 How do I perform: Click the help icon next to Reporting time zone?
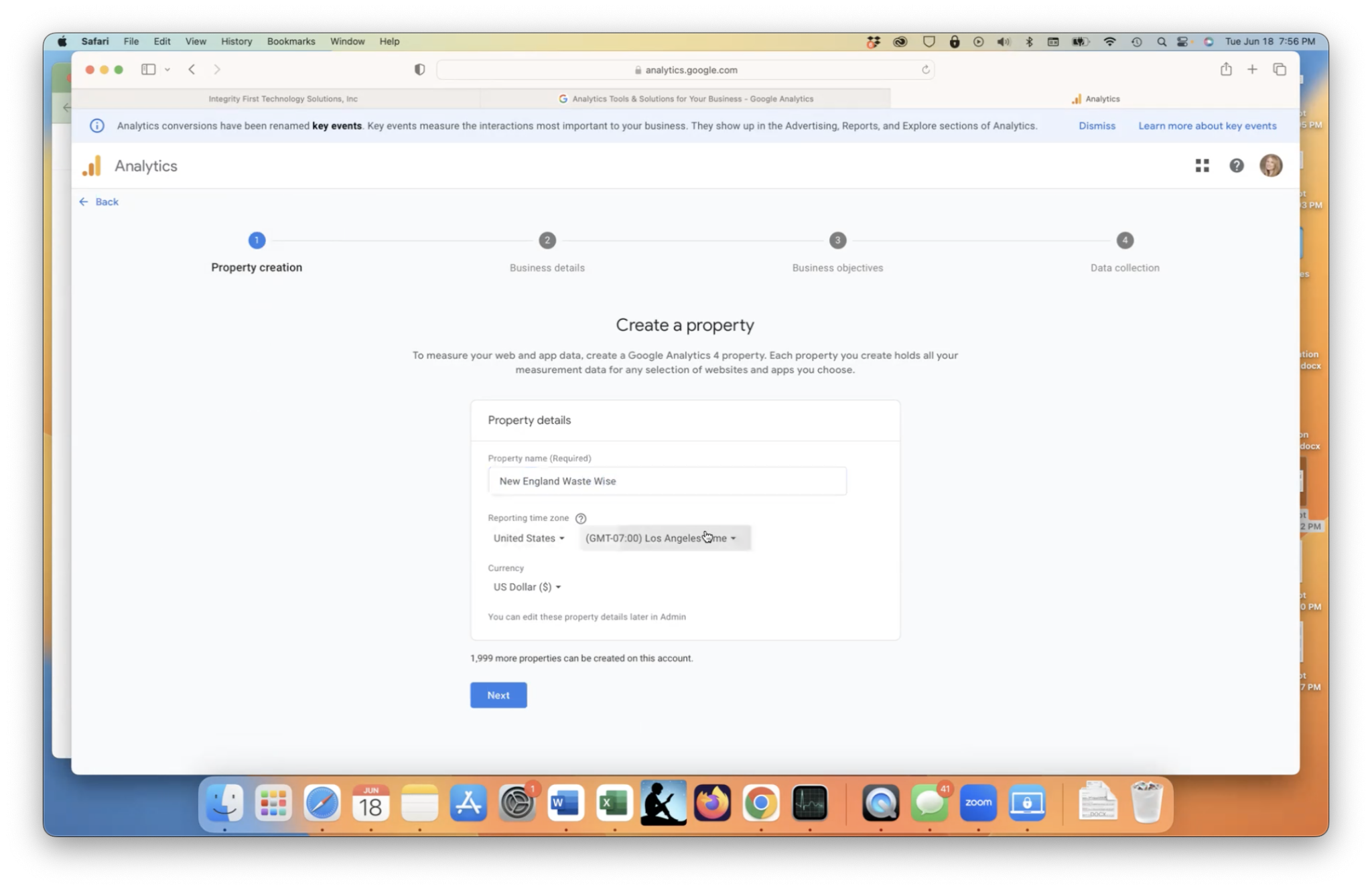(580, 518)
